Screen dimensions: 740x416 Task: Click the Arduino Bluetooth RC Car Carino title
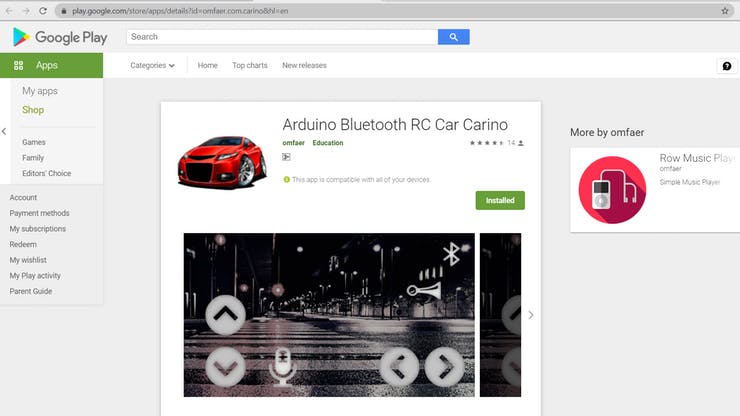tap(395, 125)
